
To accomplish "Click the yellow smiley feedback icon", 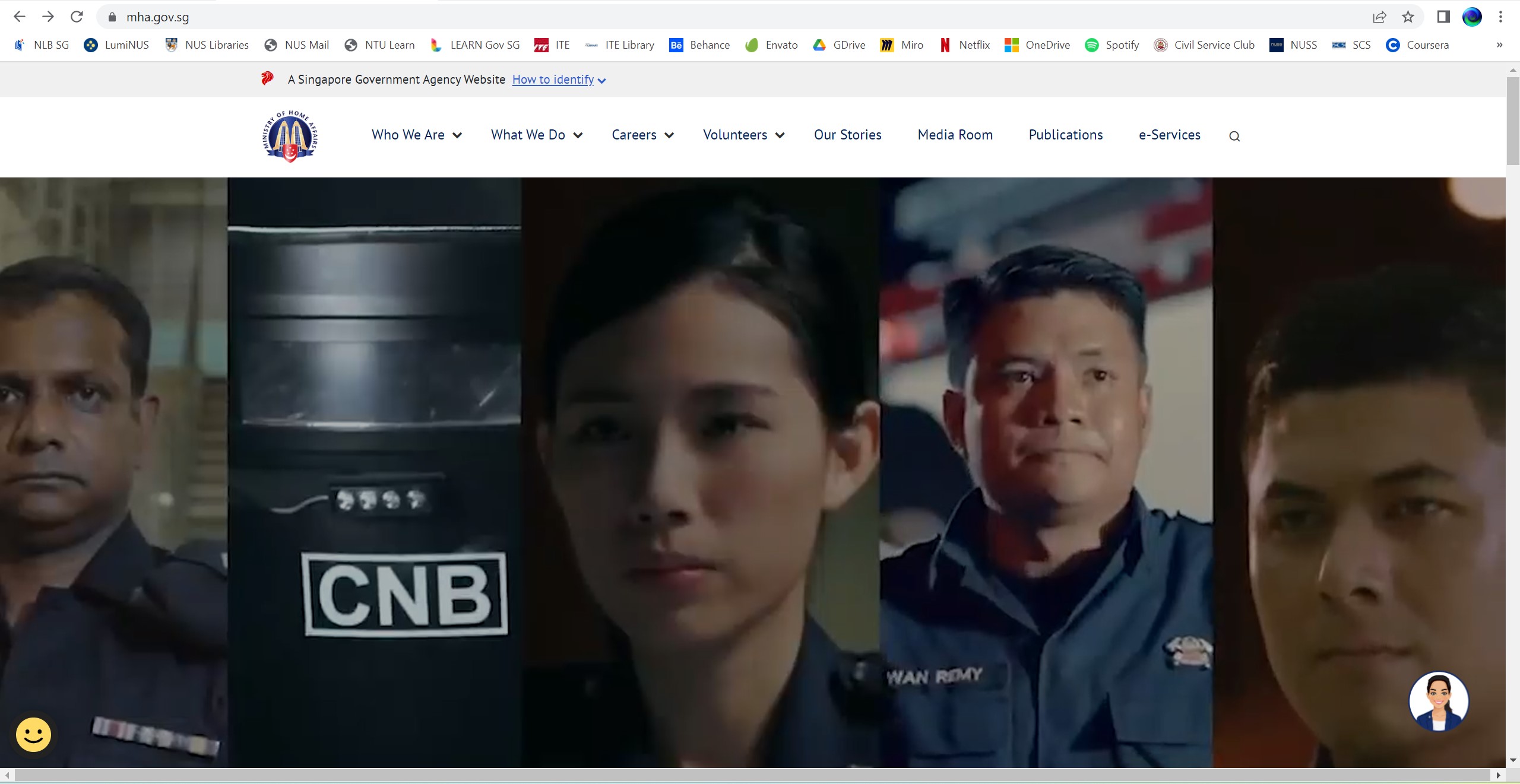I will (33, 735).
